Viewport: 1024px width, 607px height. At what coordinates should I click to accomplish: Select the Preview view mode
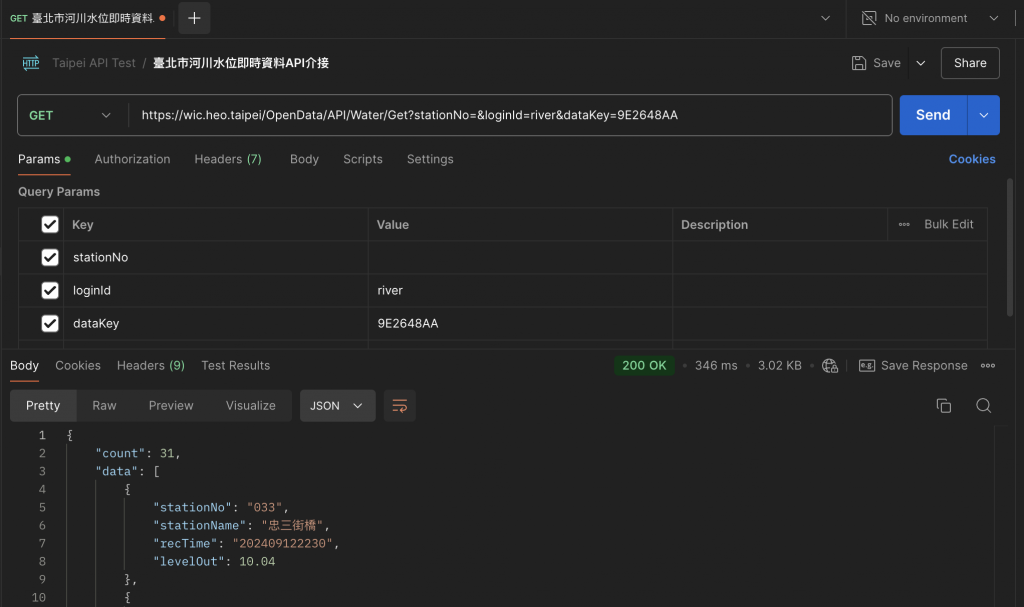(171, 406)
